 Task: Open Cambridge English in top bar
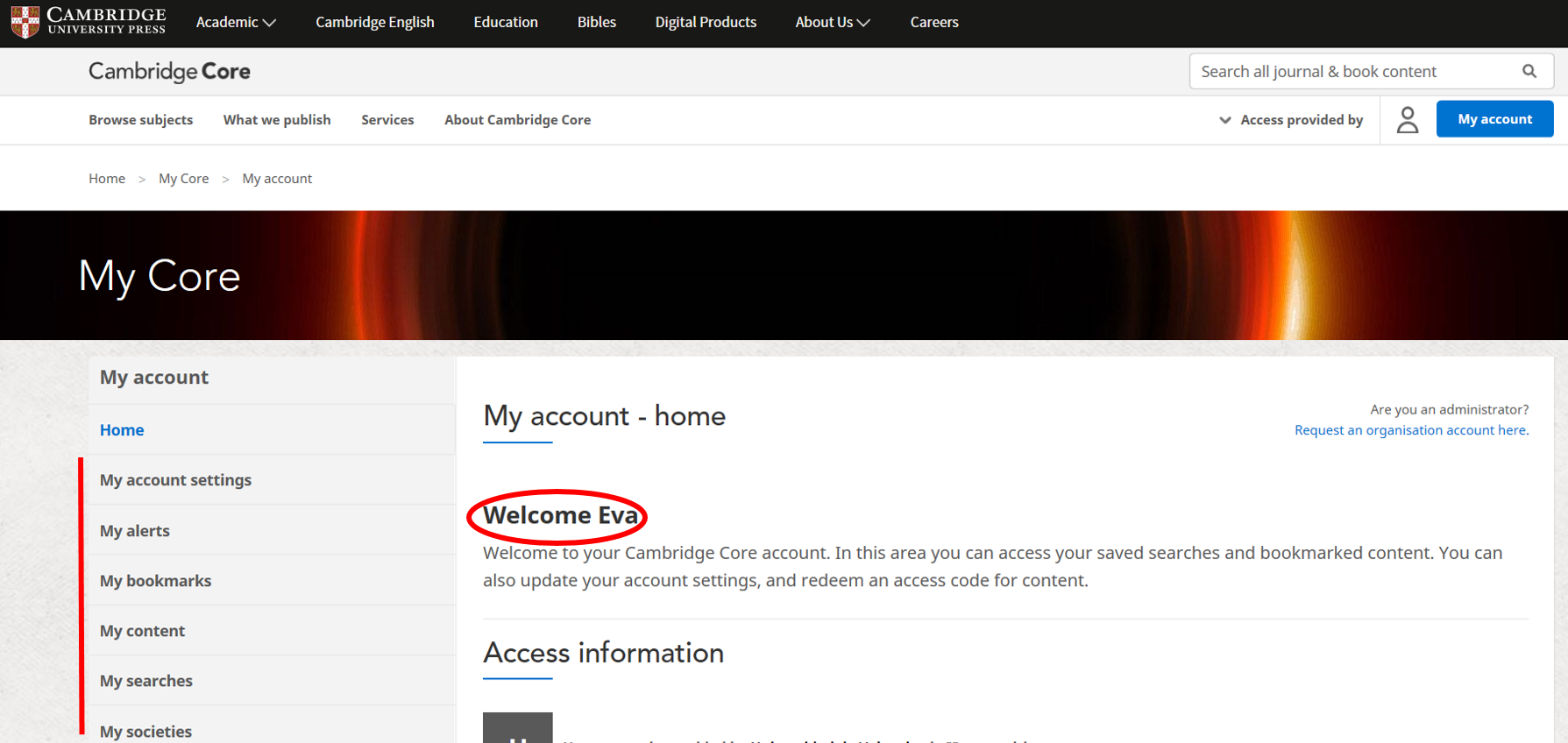(375, 22)
